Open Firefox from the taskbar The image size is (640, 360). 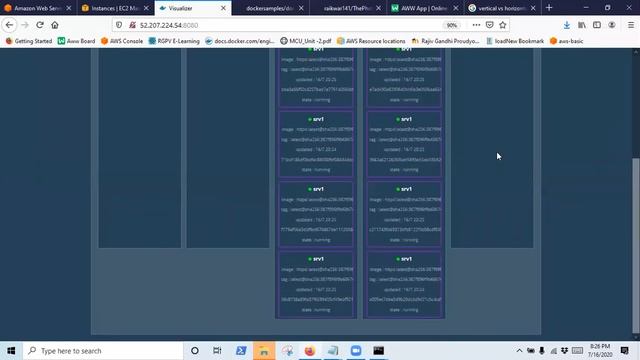(310, 351)
